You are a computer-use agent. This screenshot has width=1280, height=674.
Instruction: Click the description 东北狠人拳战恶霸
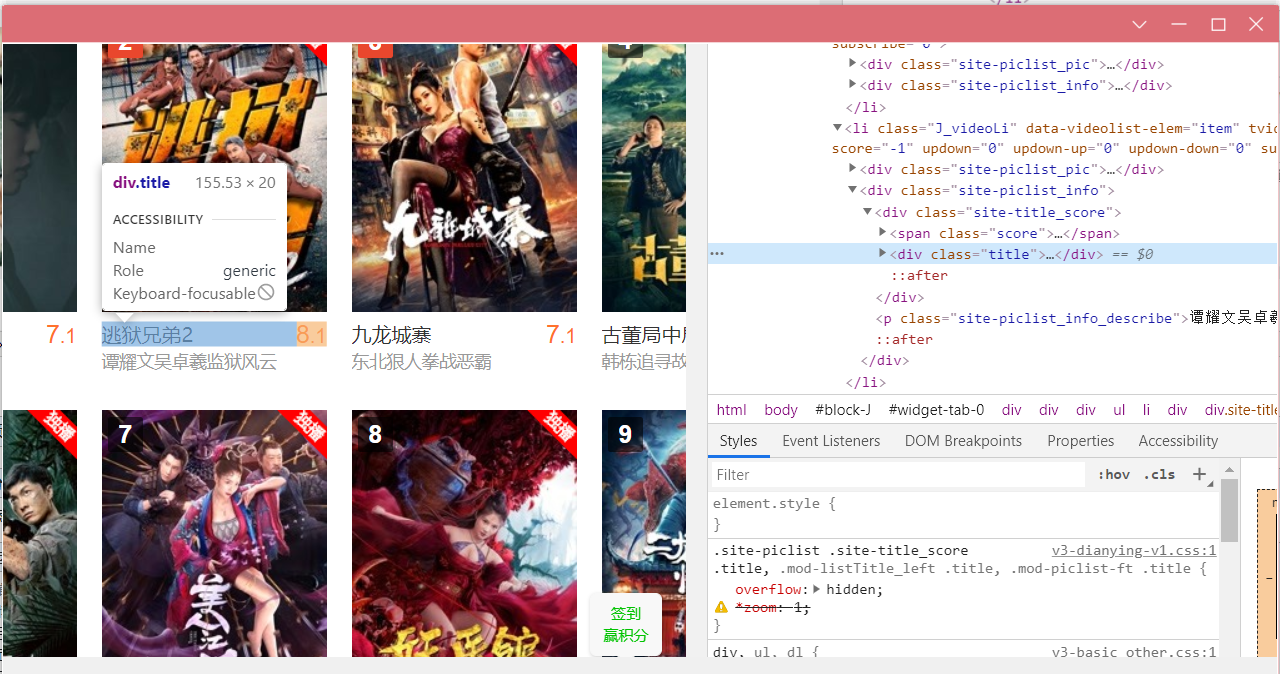tap(421, 362)
